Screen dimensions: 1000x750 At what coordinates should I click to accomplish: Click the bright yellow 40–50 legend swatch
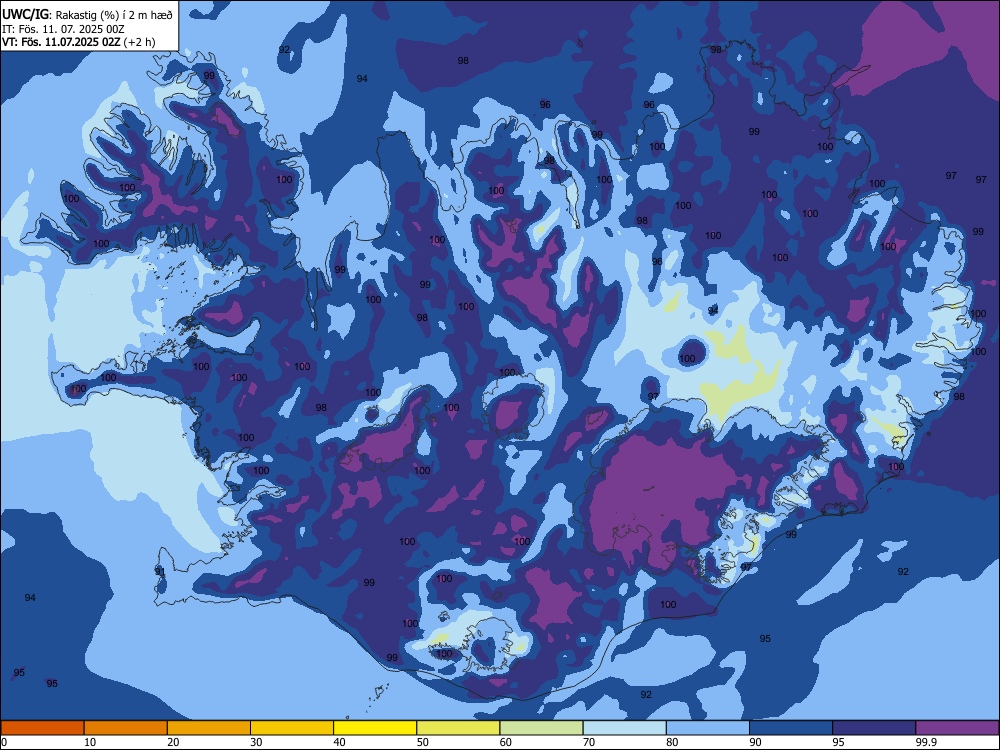[375, 728]
